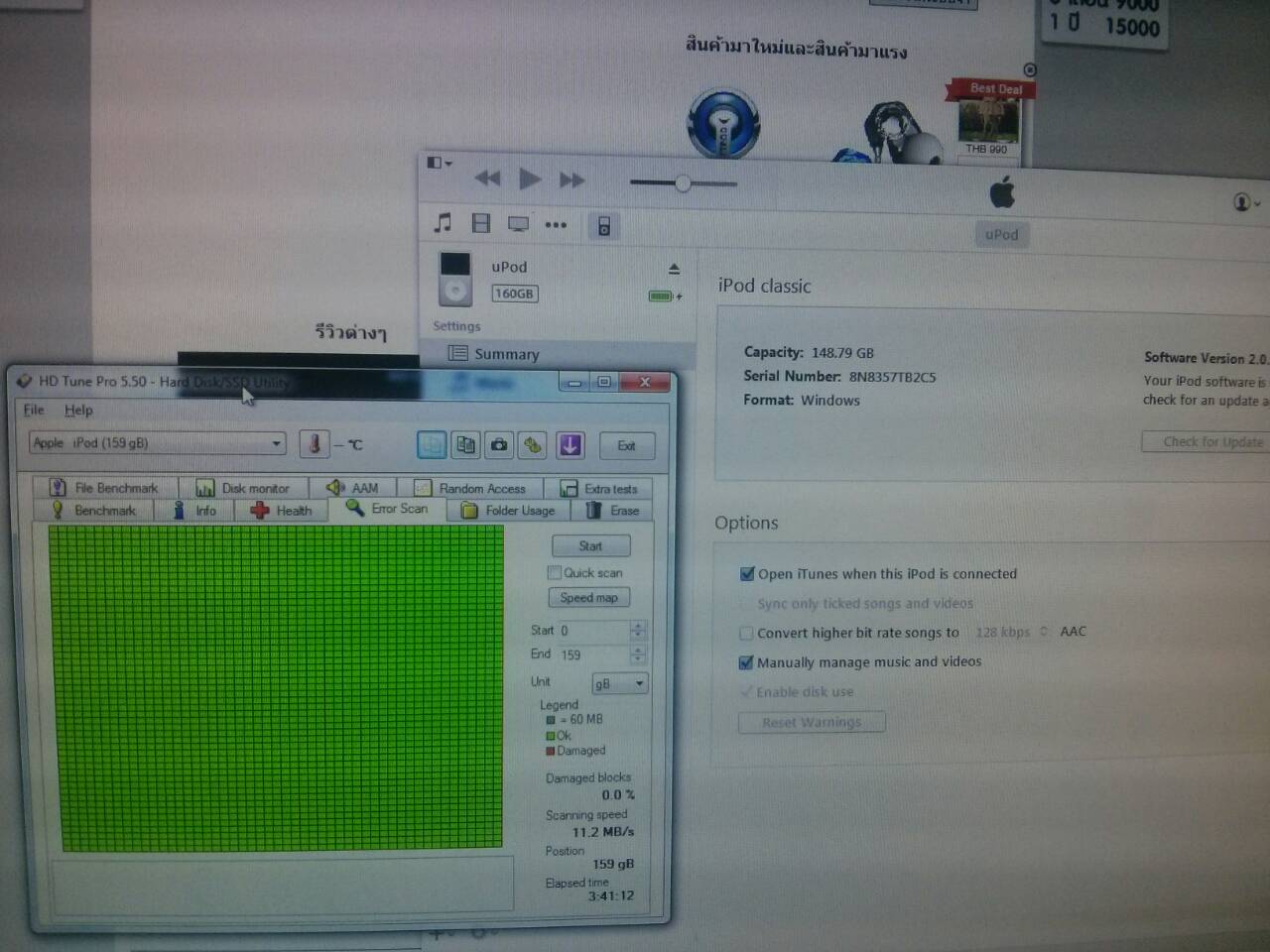Click the Start button in Error Scan
This screenshot has height=952, width=1270.
coord(590,545)
